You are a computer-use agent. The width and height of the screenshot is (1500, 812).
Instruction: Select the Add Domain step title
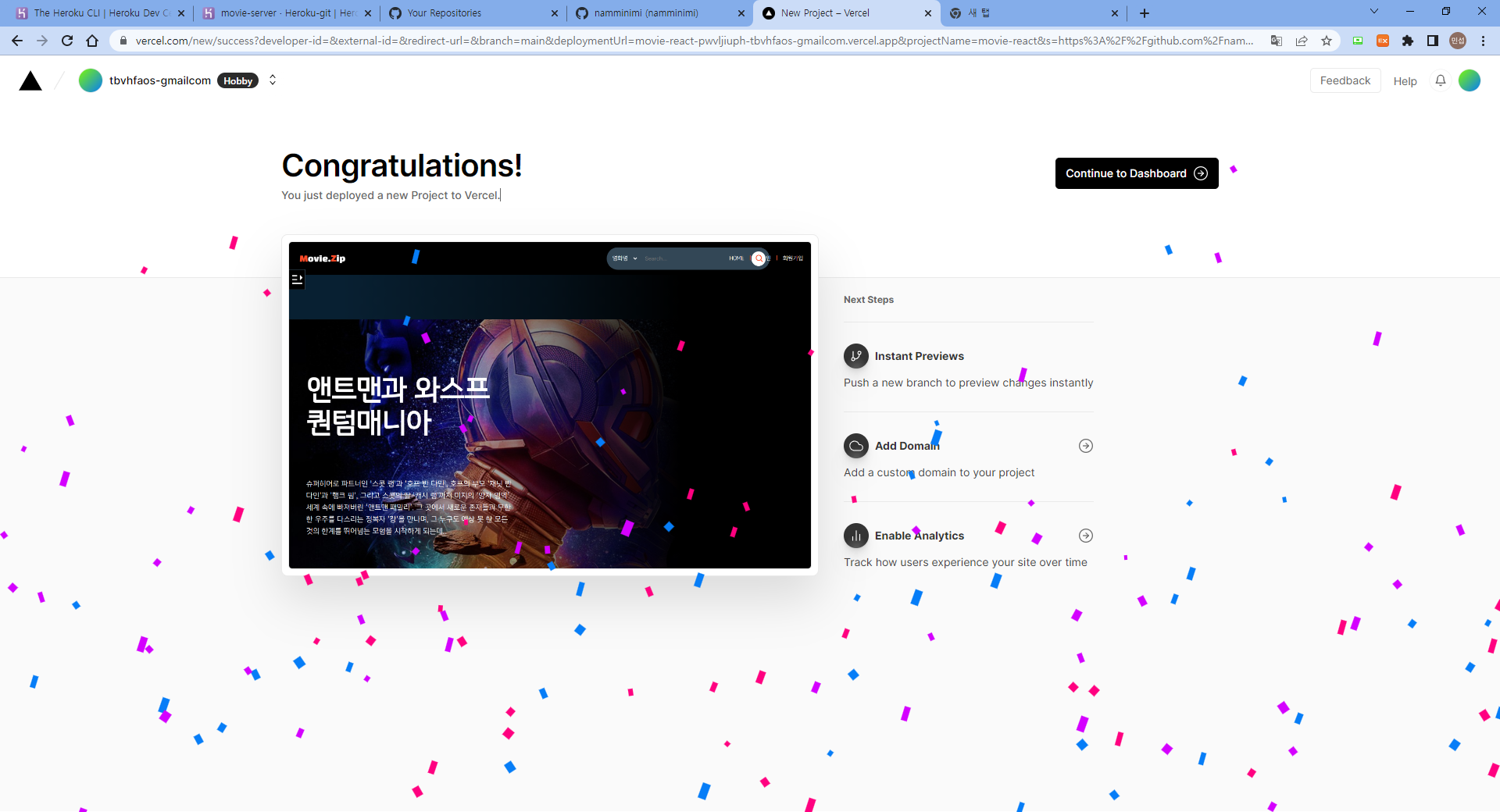(x=907, y=446)
